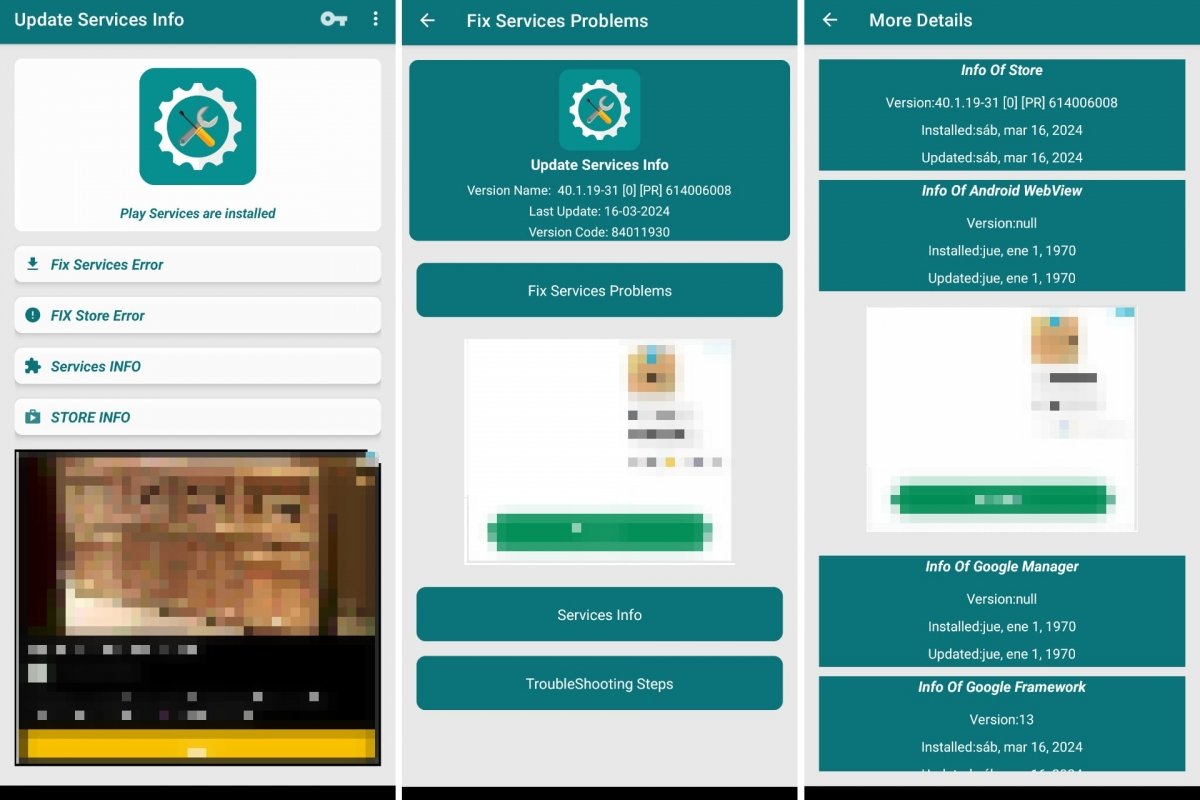Tap exclamation icon beside FIX Store Error

(33, 315)
